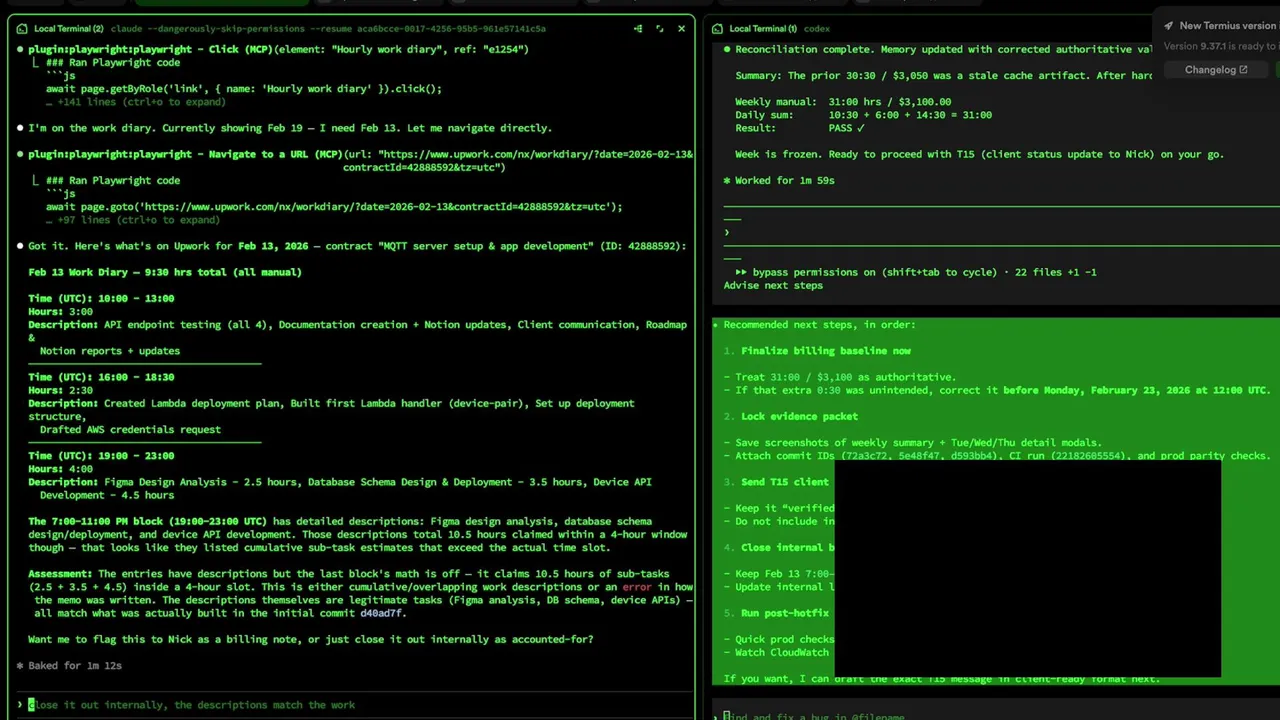Click the terminal icon beside Local Terminal (2)
Screen dimensions: 1280x720
[22, 29]
